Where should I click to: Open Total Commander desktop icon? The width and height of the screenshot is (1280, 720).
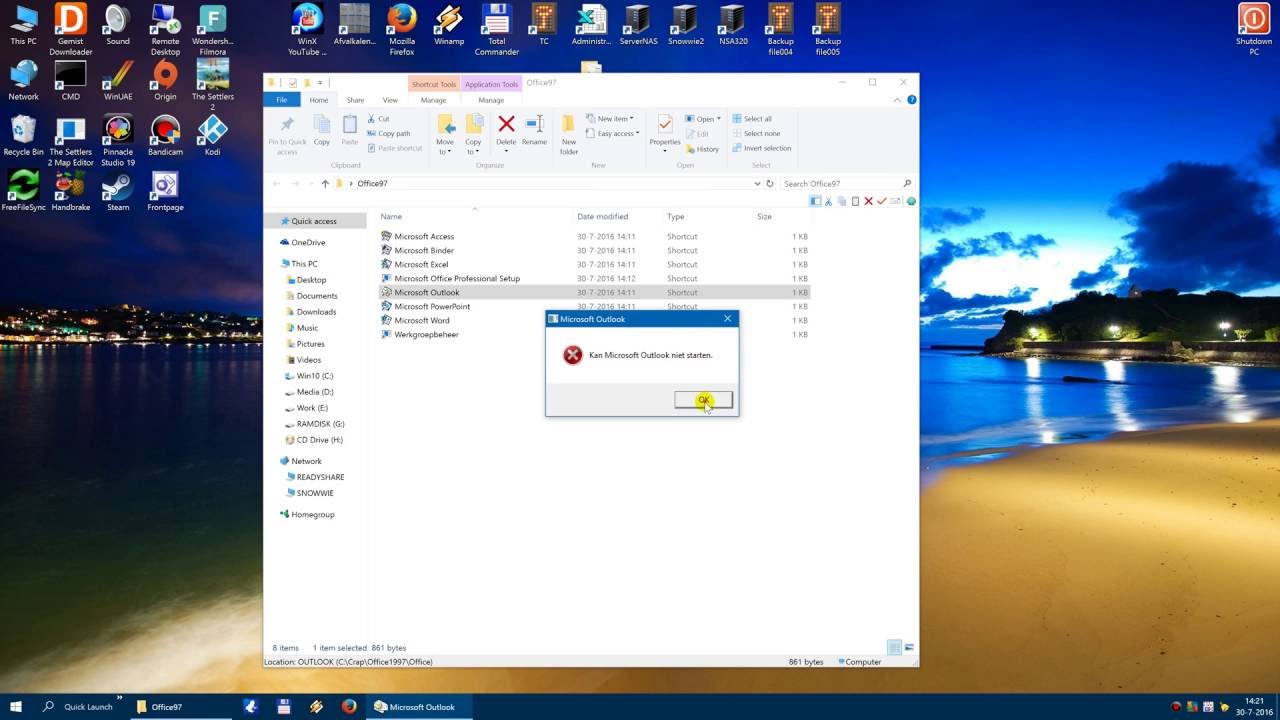(497, 30)
